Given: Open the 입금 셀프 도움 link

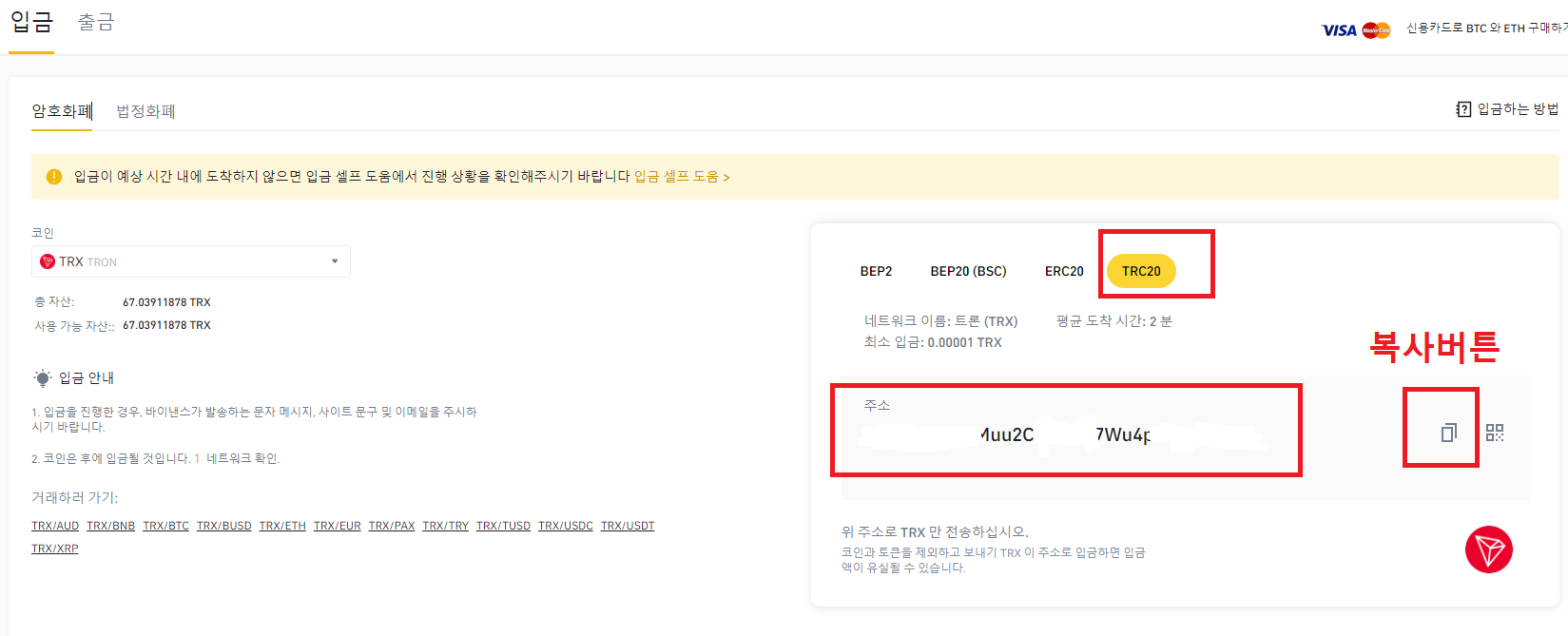Looking at the screenshot, I should click(x=682, y=177).
